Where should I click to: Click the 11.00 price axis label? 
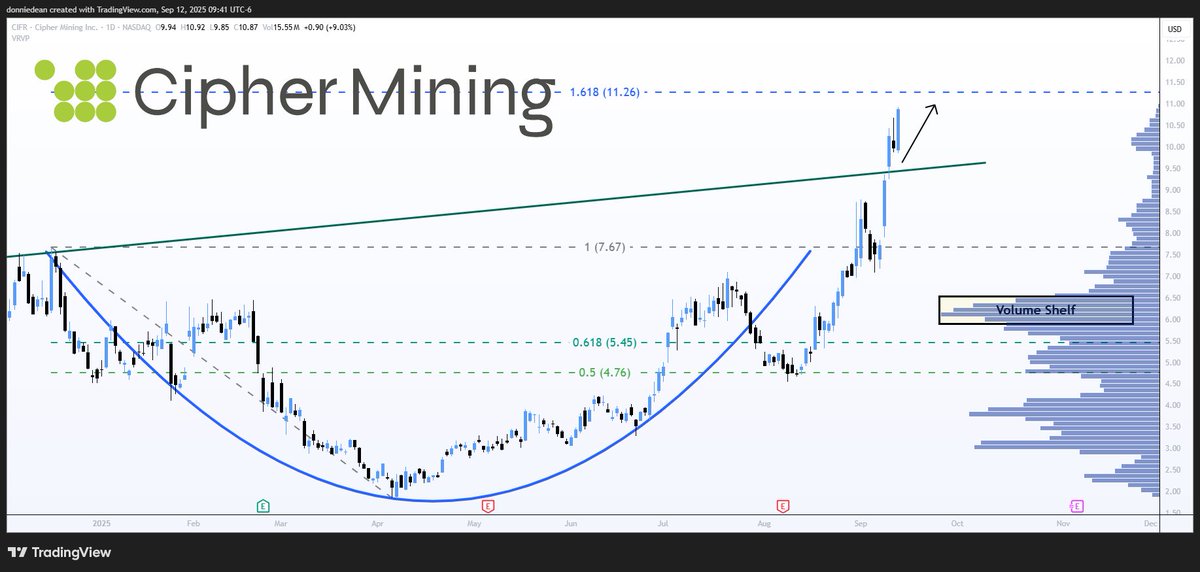pos(1175,104)
